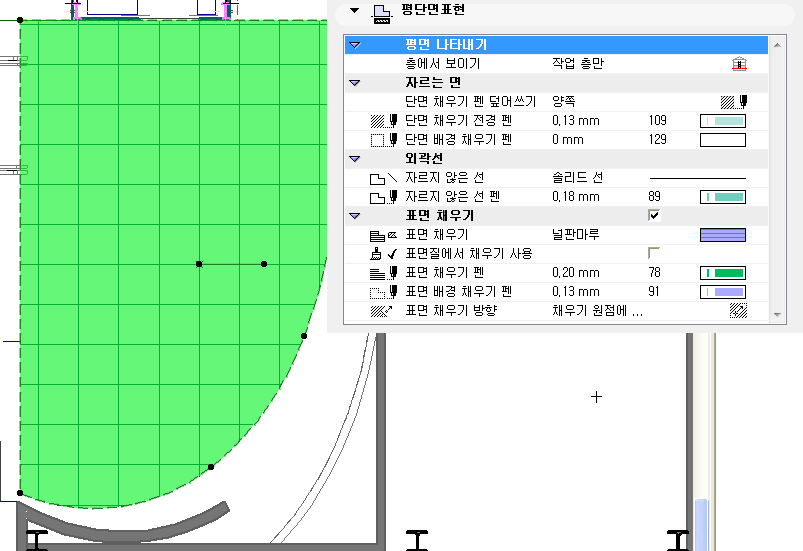Click the fill handle's right endpoint node
This screenshot has width=803, height=551.
[264, 264]
